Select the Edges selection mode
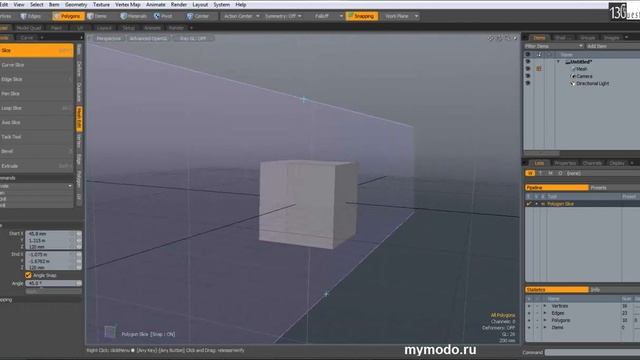The width and height of the screenshot is (640, 360). click(x=31, y=16)
